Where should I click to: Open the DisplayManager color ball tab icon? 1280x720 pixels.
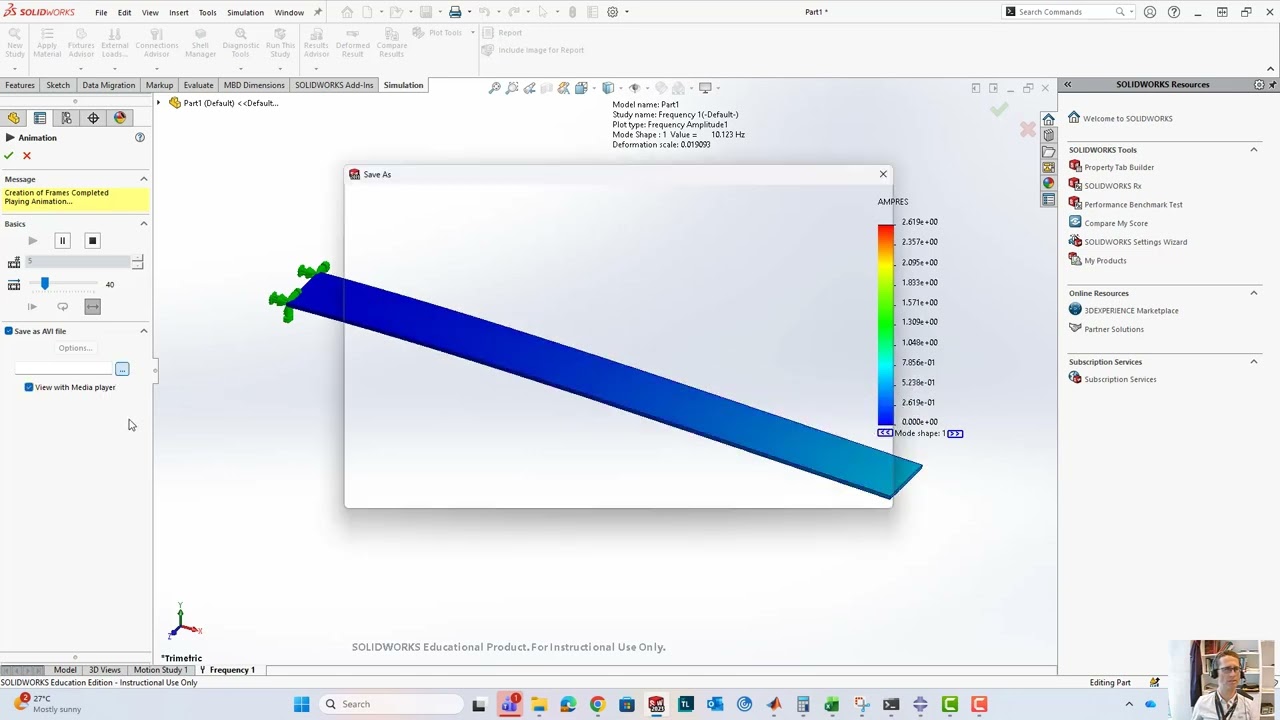tap(120, 118)
